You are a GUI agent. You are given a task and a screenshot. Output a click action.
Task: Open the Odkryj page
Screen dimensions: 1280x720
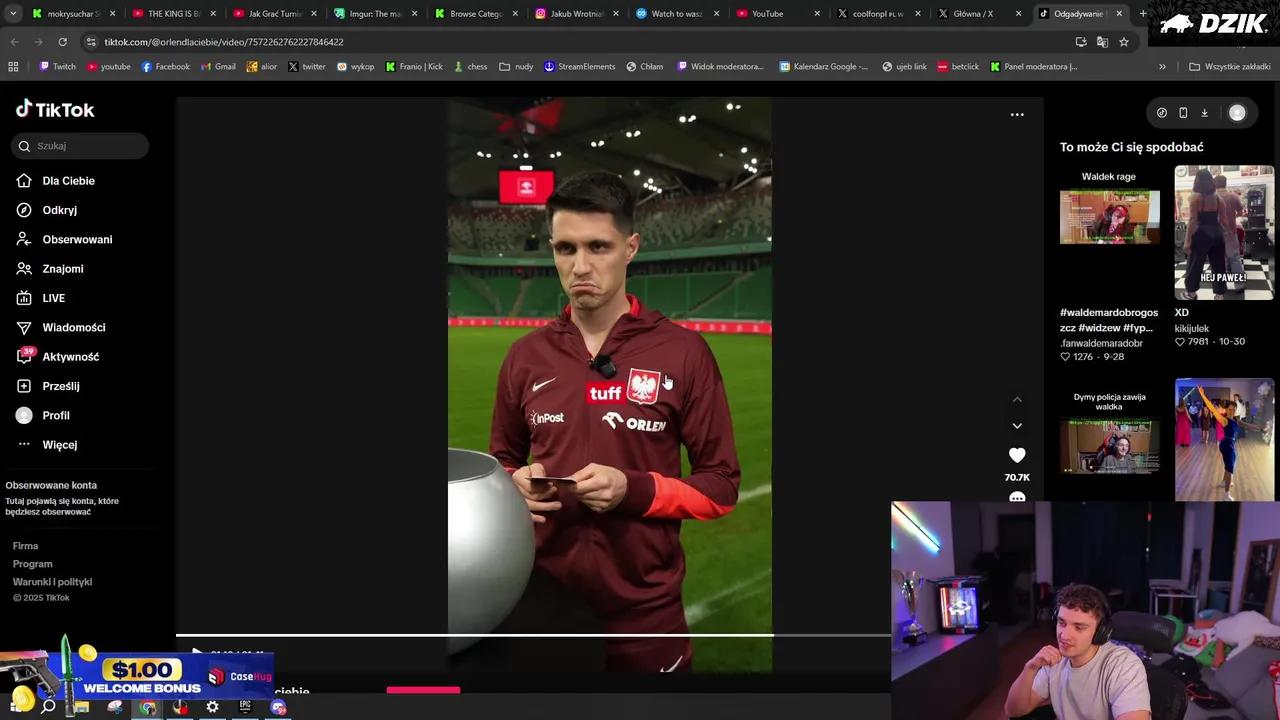click(x=59, y=210)
